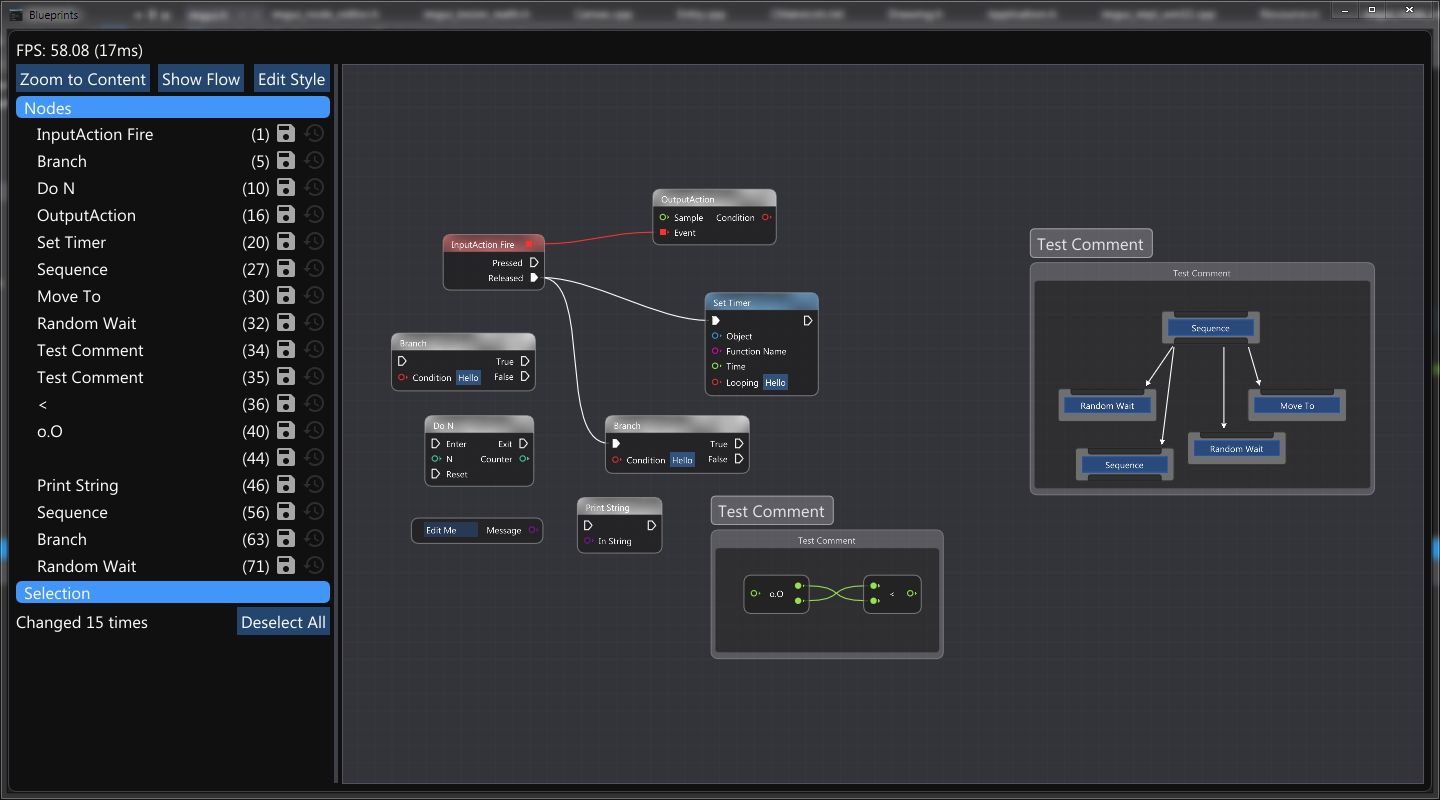Image resolution: width=1440 pixels, height=800 pixels.
Task: Click the red Event pin on OutputAction node
Action: [663, 233]
